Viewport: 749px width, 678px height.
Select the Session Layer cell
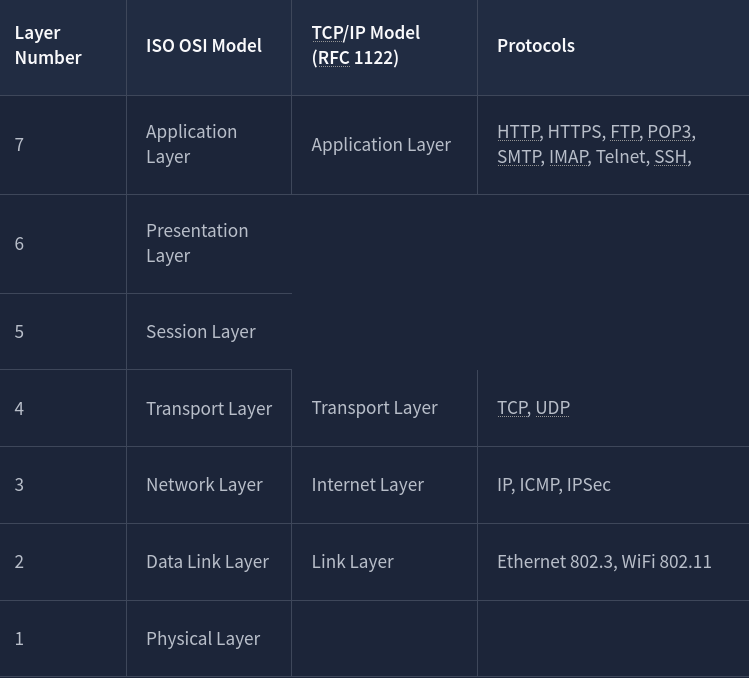tap(201, 332)
